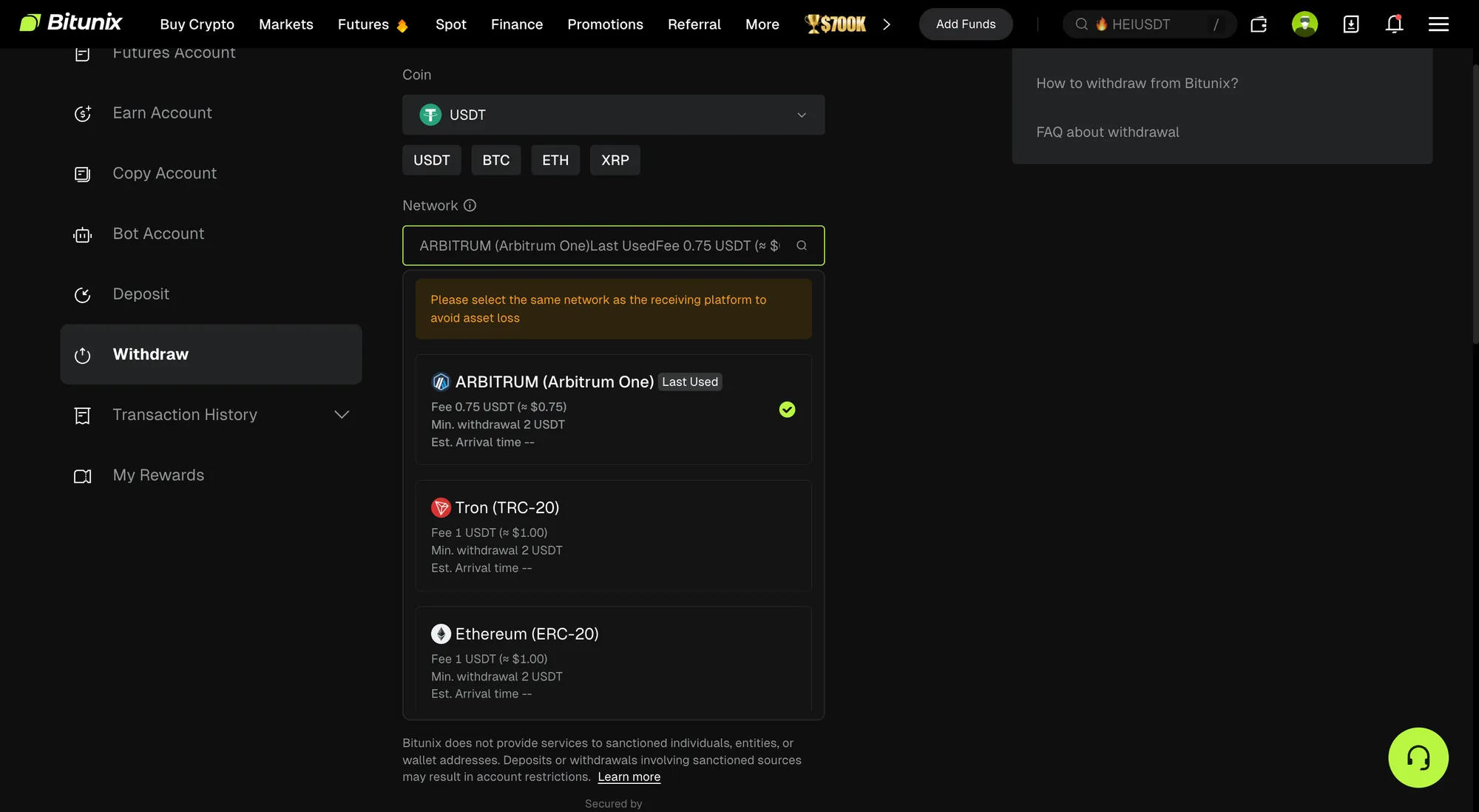Click the Earn Account sidebar icon
The width and height of the screenshot is (1479, 812).
(x=83, y=113)
